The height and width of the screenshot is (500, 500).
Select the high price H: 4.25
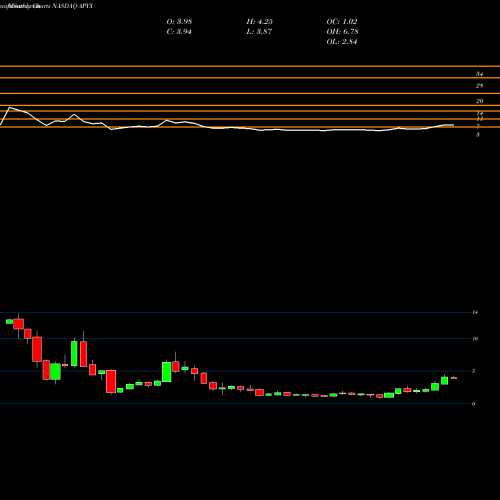(260, 22)
